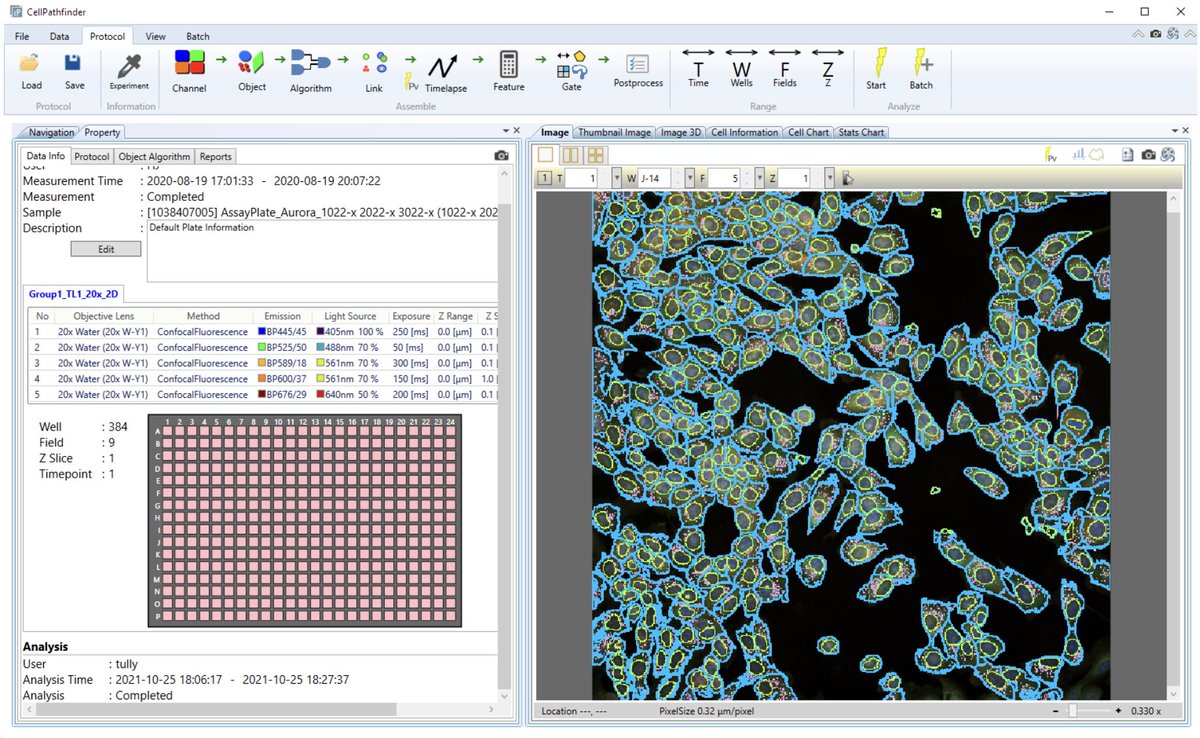This screenshot has width=1200, height=738.
Task: Switch to four-panel grid layout
Action: (596, 155)
